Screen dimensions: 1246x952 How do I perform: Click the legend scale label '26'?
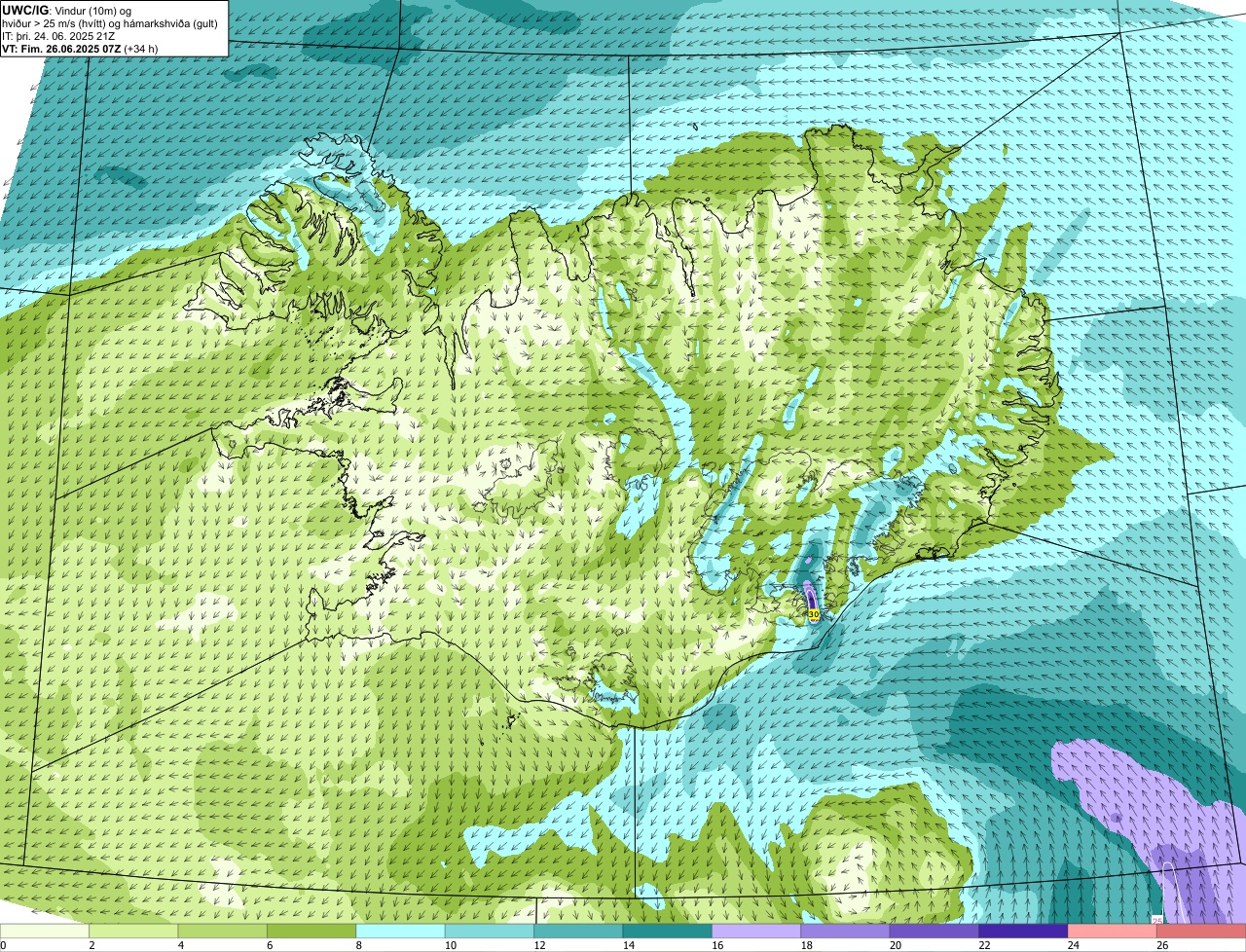coord(1162,945)
